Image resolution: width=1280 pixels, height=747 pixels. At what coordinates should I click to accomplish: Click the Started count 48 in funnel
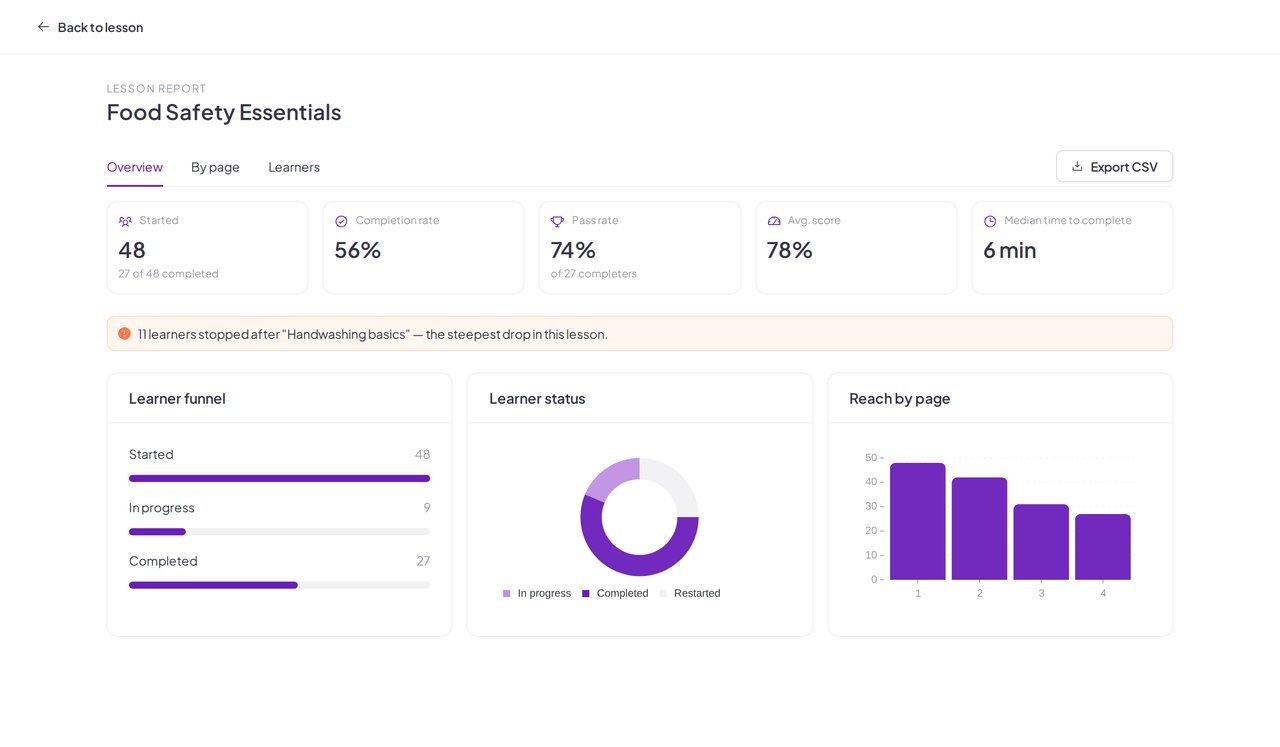(423, 454)
